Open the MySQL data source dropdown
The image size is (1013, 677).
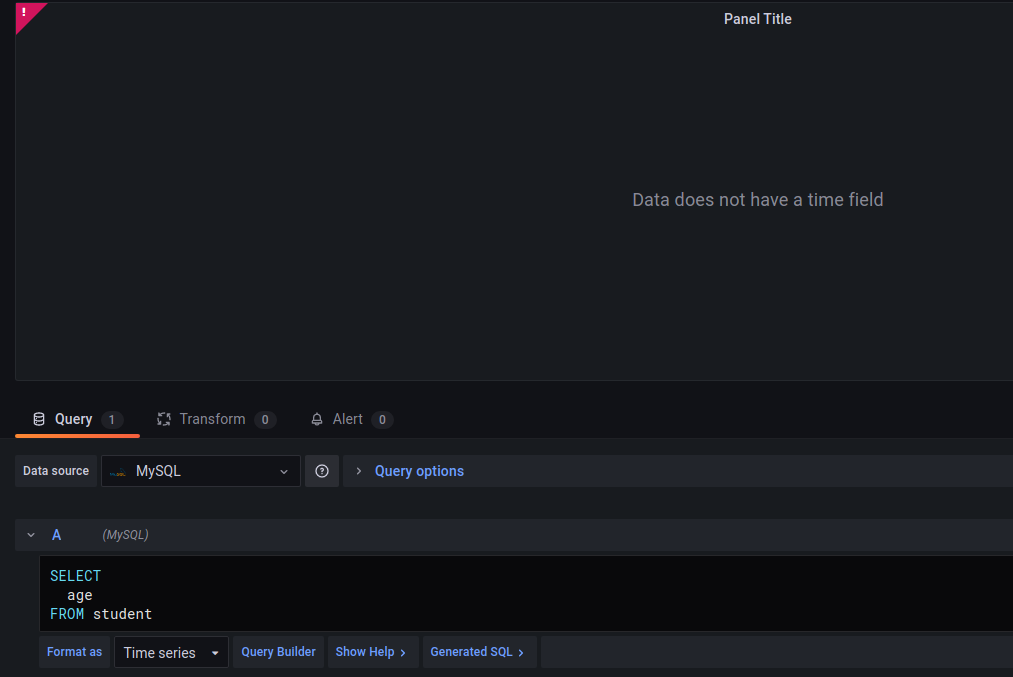tap(201, 471)
